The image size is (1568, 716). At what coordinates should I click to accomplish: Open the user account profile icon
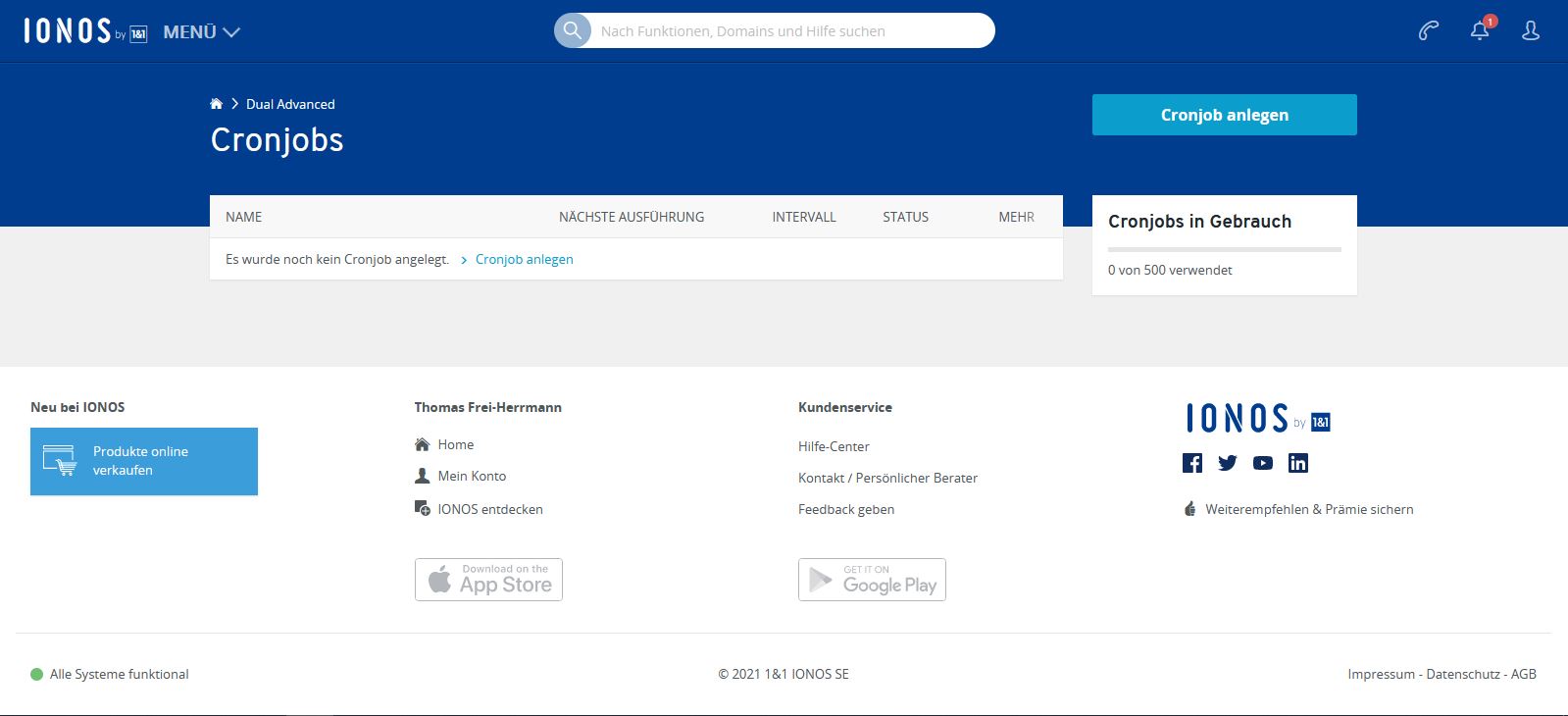tap(1530, 31)
